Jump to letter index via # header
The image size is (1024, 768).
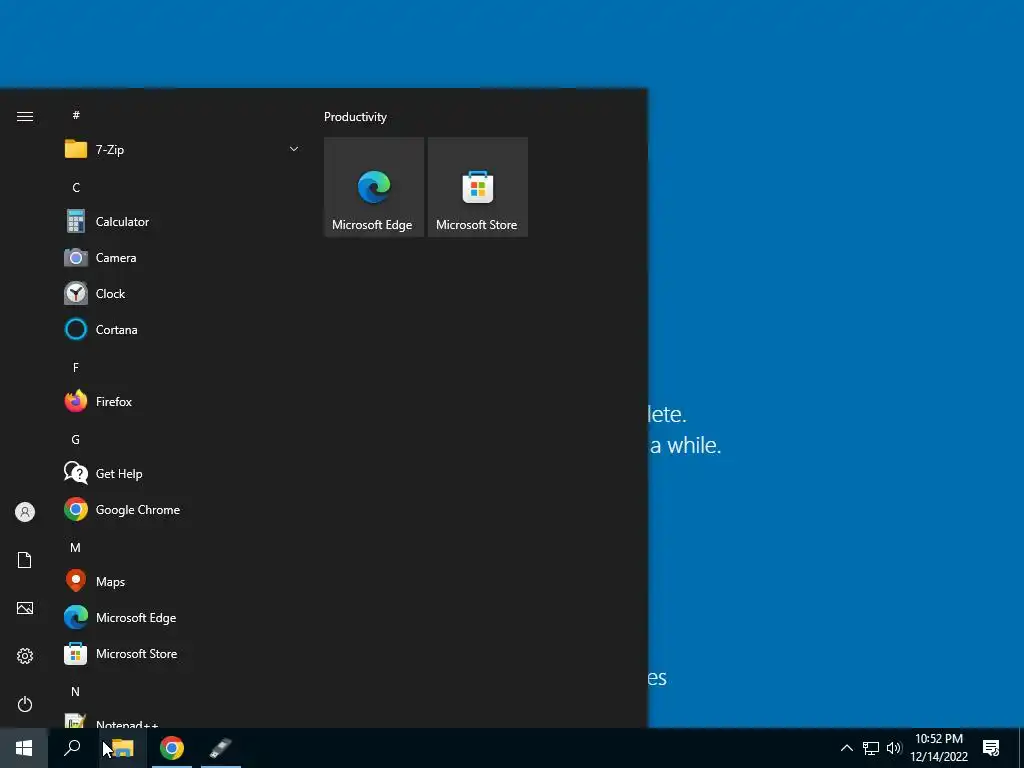(x=76, y=115)
